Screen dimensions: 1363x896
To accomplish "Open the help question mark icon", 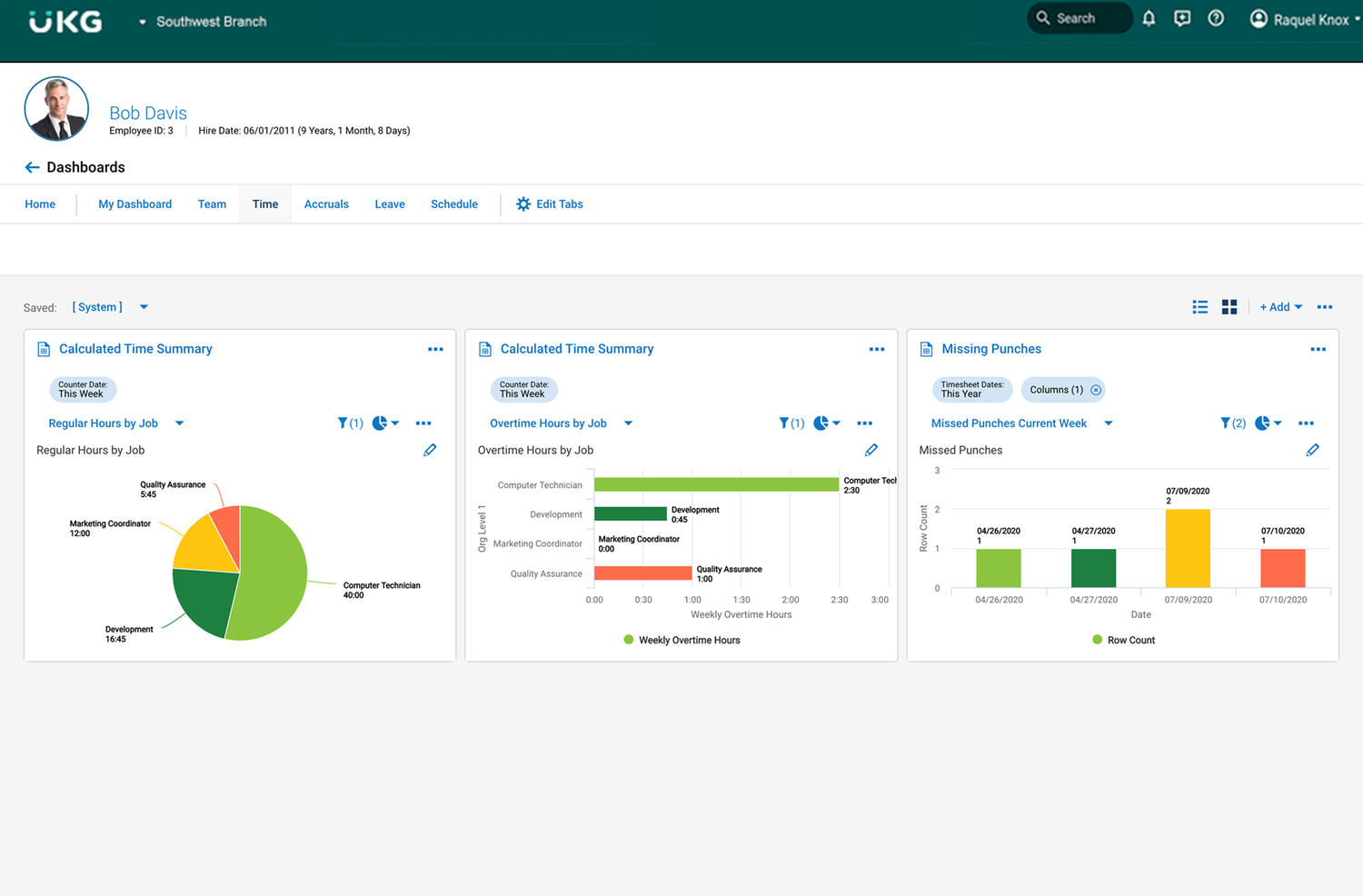I will click(x=1216, y=18).
